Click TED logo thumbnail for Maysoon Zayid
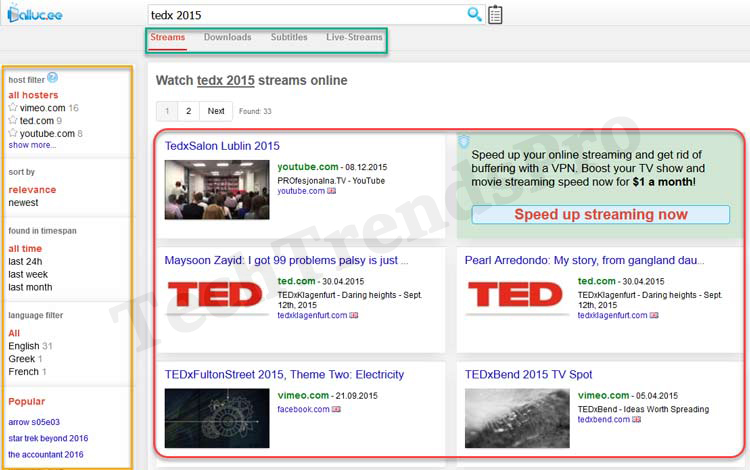Screen dimensions: 750x470 coord(217,296)
